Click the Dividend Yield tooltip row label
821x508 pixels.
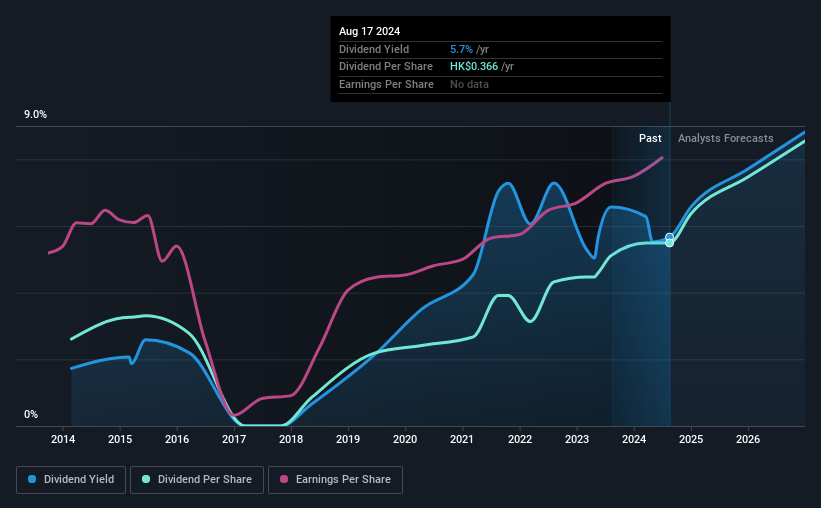pos(374,49)
